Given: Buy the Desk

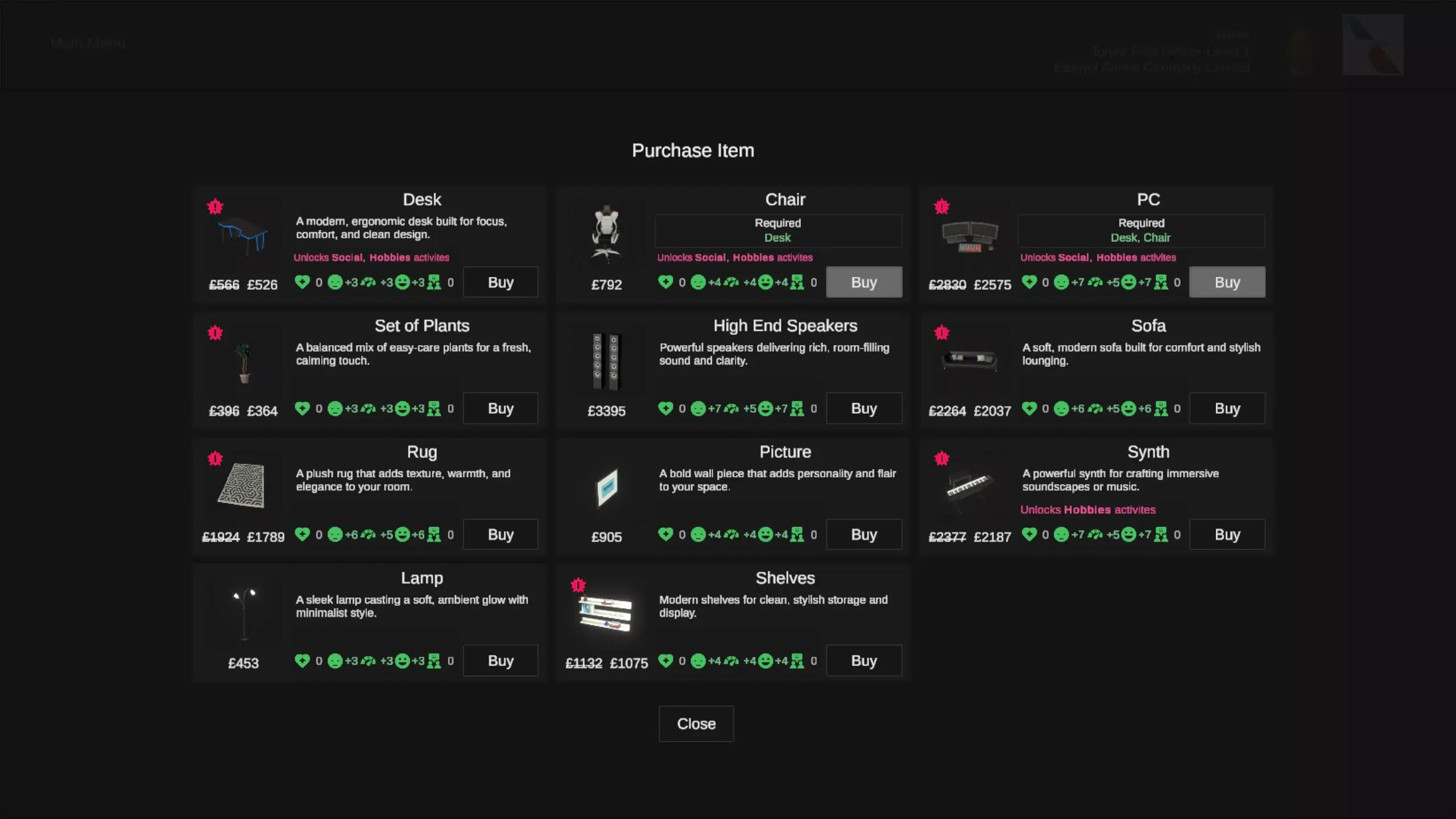Looking at the screenshot, I should click(500, 283).
